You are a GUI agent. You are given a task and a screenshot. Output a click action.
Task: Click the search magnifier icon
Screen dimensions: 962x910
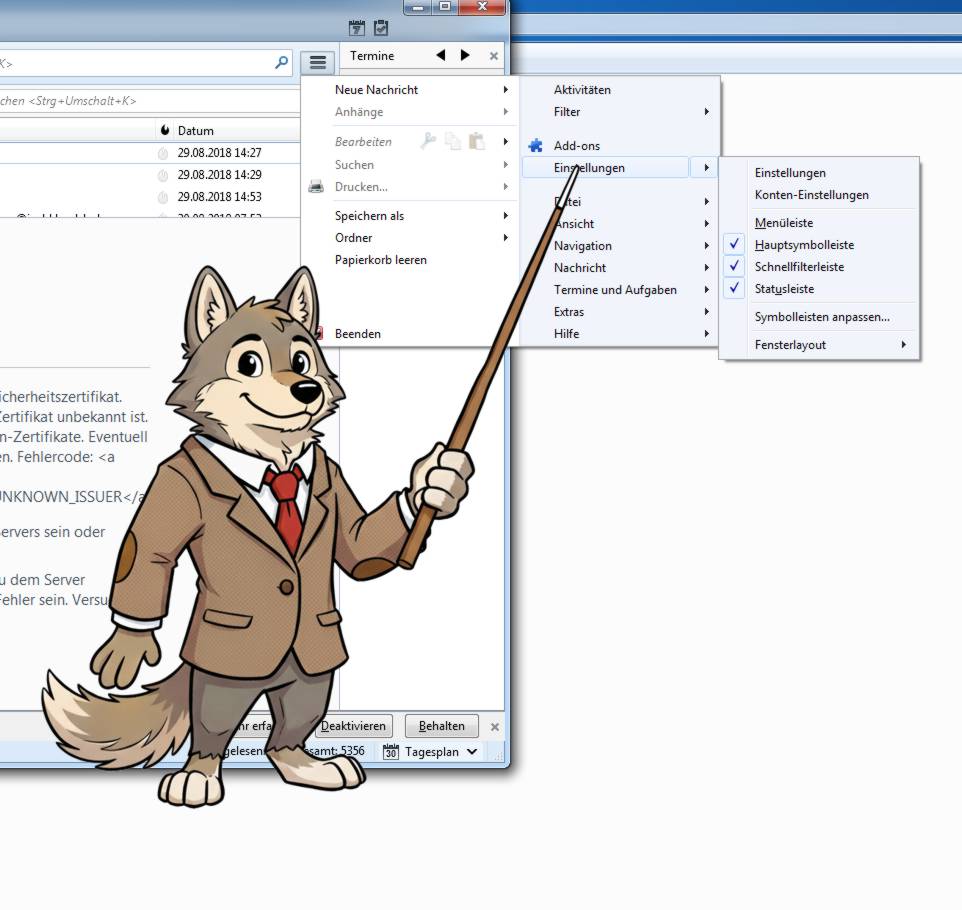click(281, 62)
